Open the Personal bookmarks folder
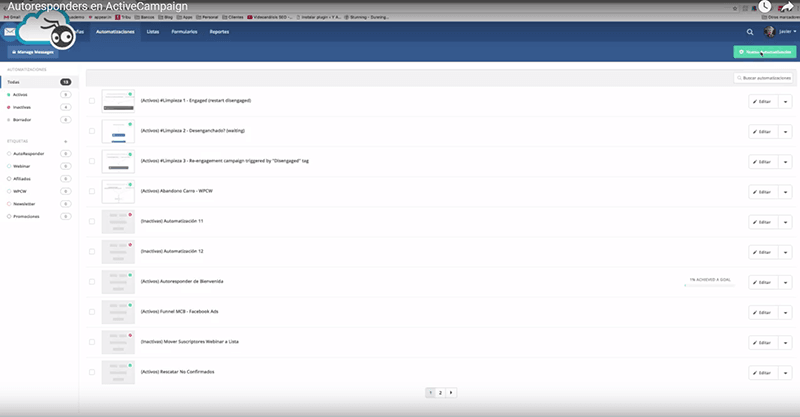The image size is (800, 417). [x=207, y=17]
